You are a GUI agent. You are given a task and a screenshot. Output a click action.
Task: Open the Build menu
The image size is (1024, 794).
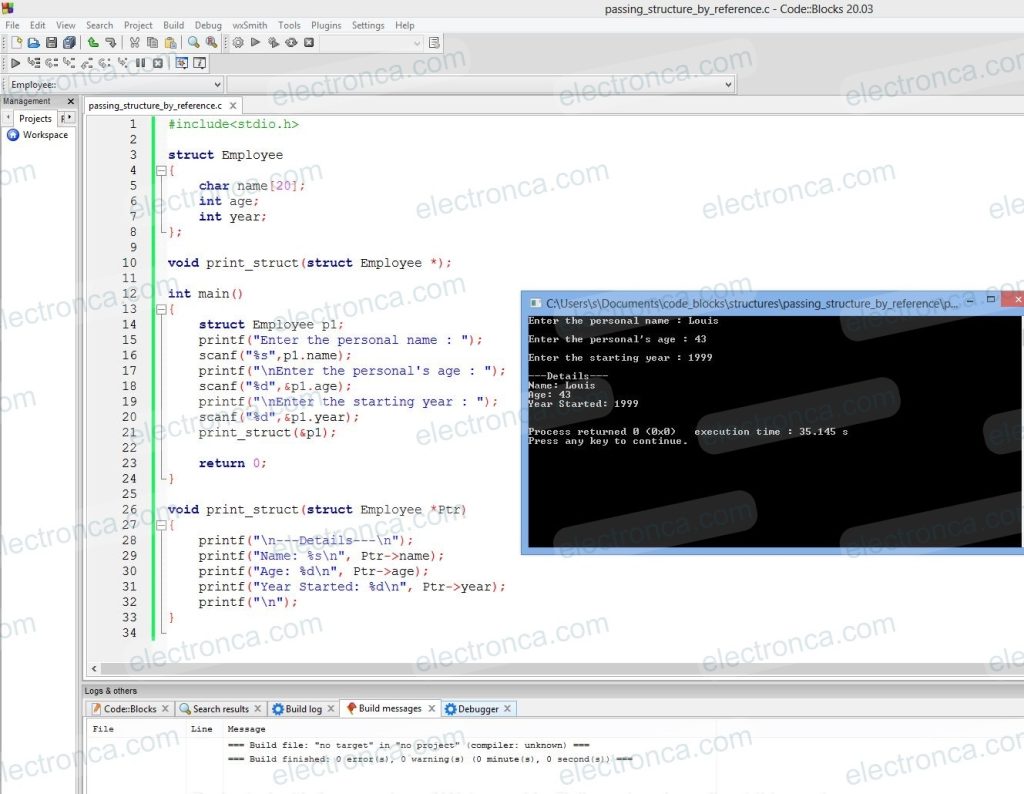[173, 25]
